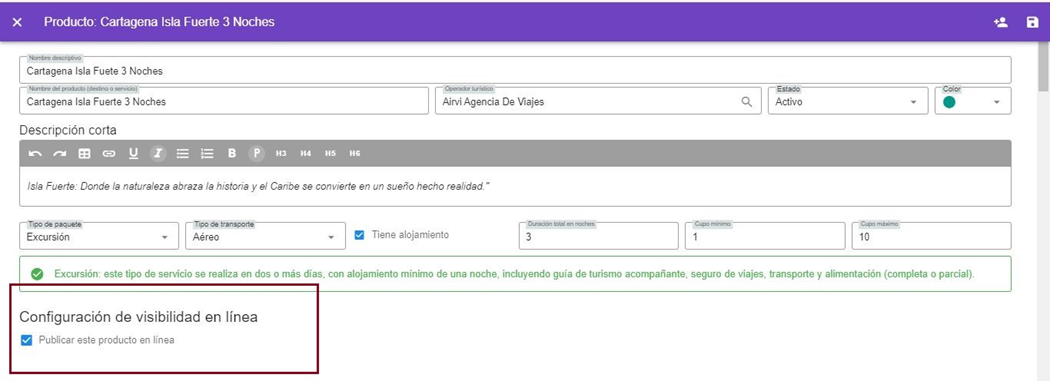Screen dimensions: 1050x381
Task: Toggle bold formatting
Action: point(232,153)
